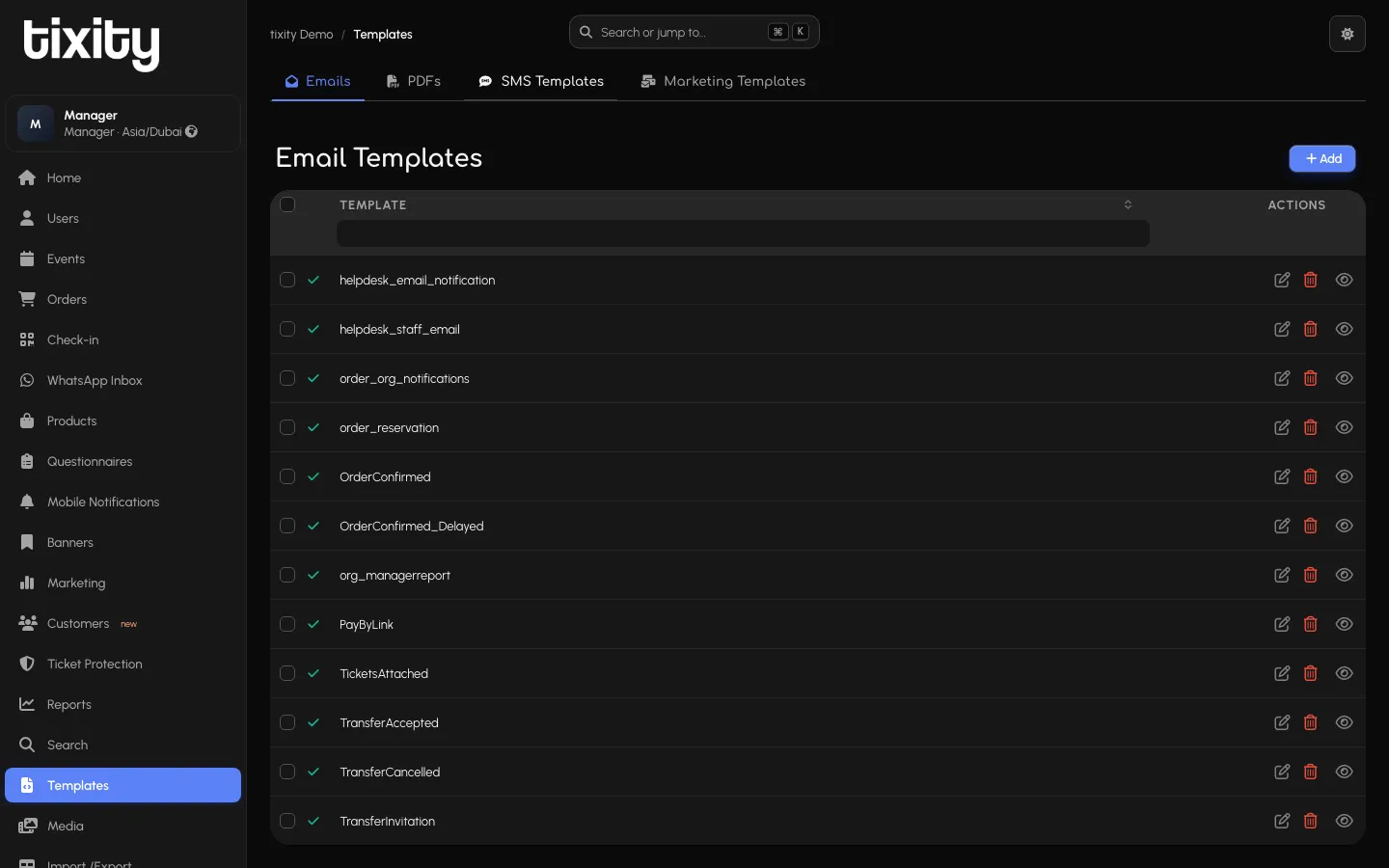The width and height of the screenshot is (1389, 868).
Task: Delete the PayByLink template
Action: click(1311, 624)
